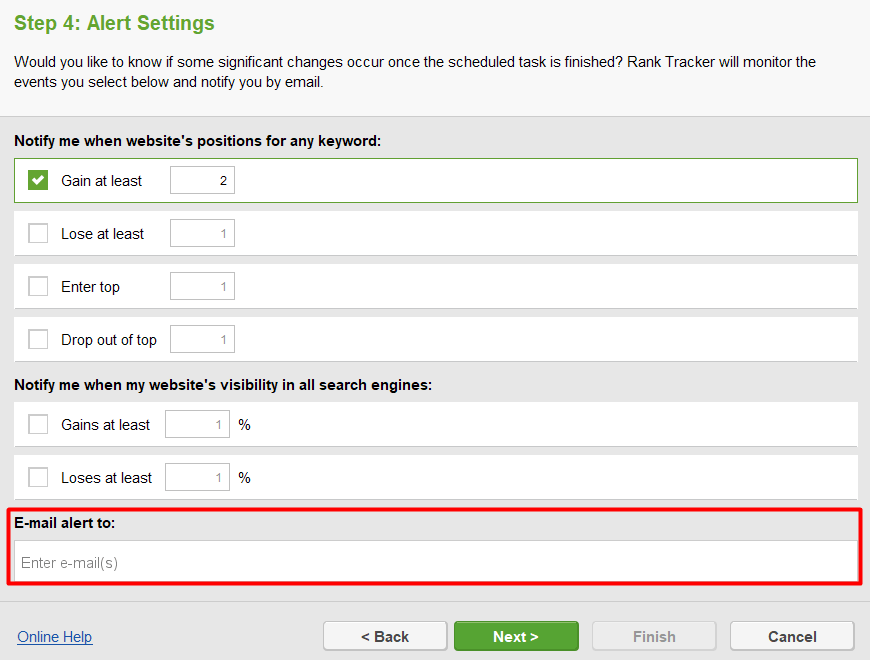Viewport: 870px width, 660px height.
Task: Focus the Drop out of top number field
Action: click(203, 339)
